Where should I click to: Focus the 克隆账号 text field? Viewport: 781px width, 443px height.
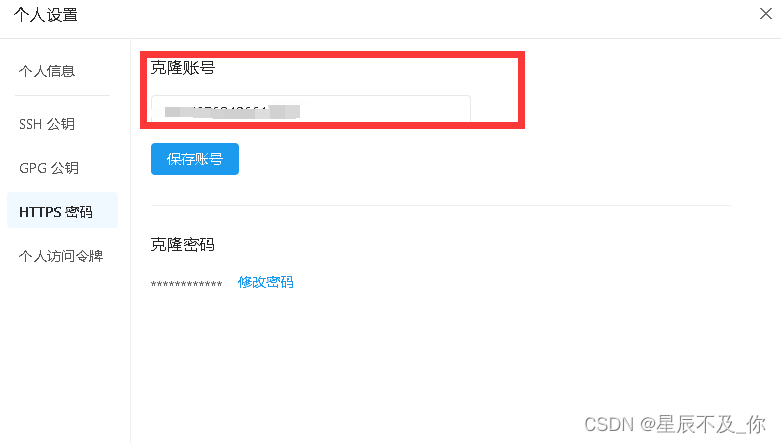(x=311, y=108)
